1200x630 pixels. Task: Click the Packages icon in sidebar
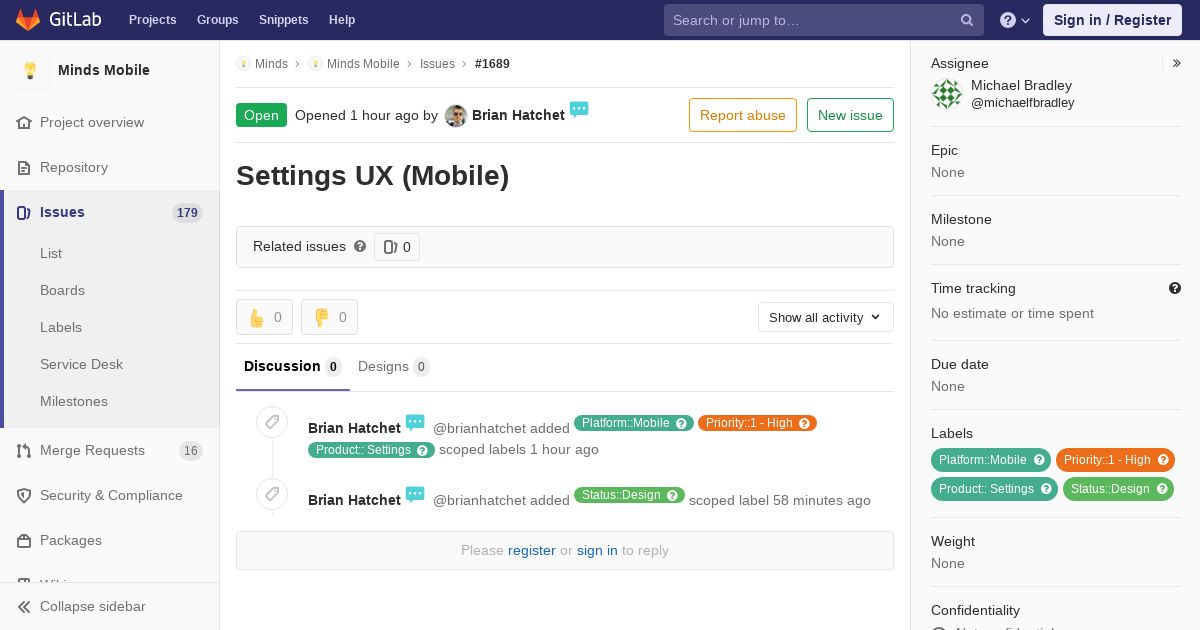pos(24,540)
